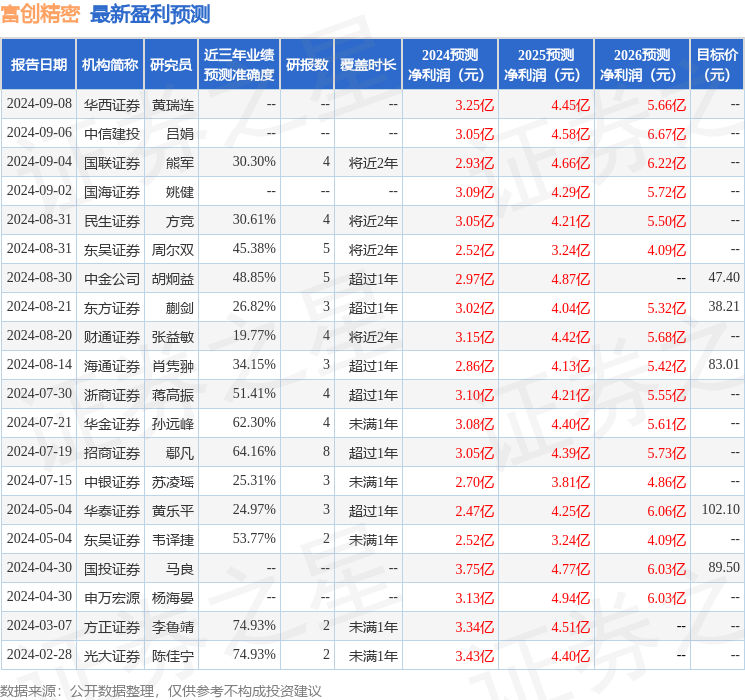
Task: Click accuracy value 64.16%
Action: point(254,451)
